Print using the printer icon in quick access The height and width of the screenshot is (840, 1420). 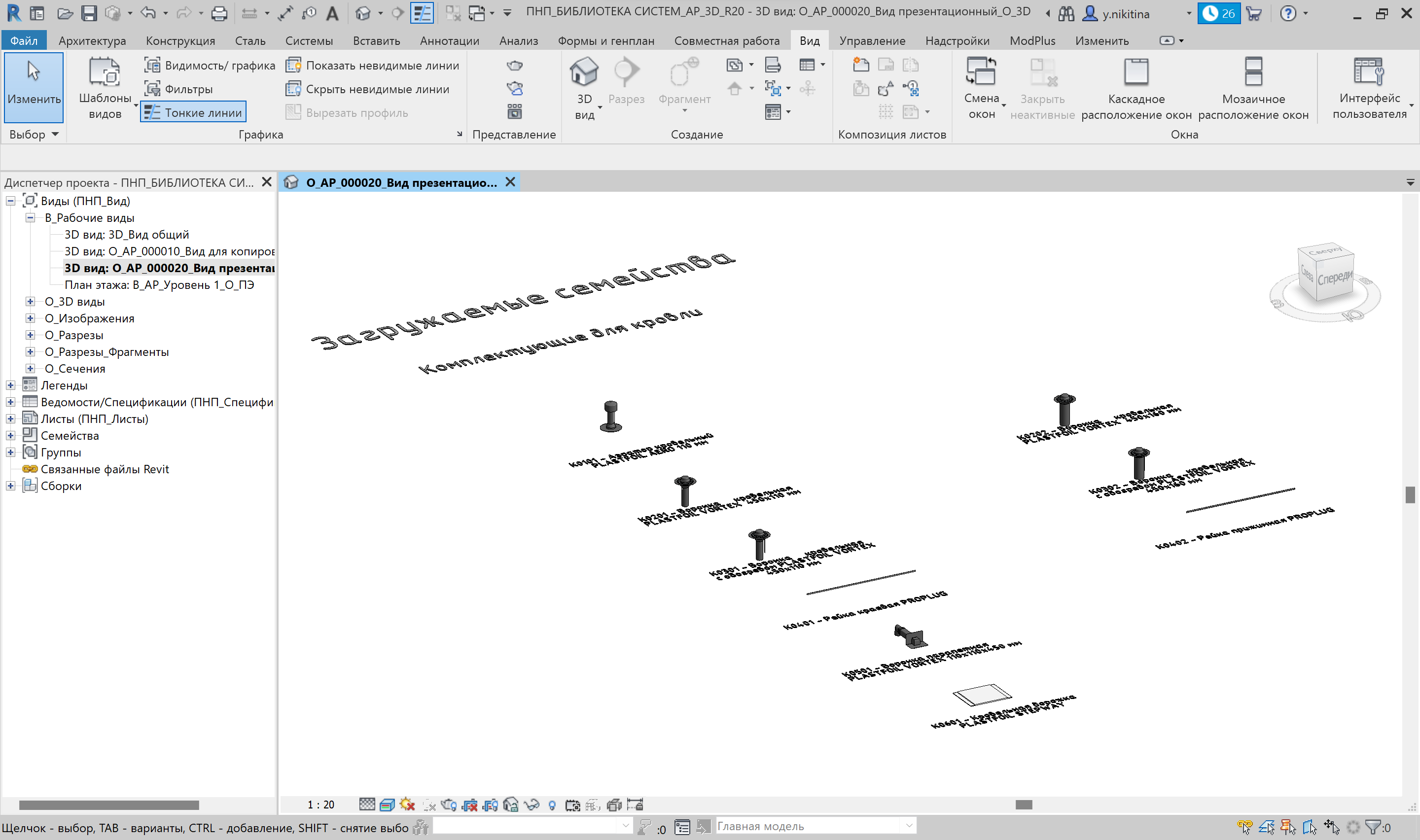pos(219,13)
